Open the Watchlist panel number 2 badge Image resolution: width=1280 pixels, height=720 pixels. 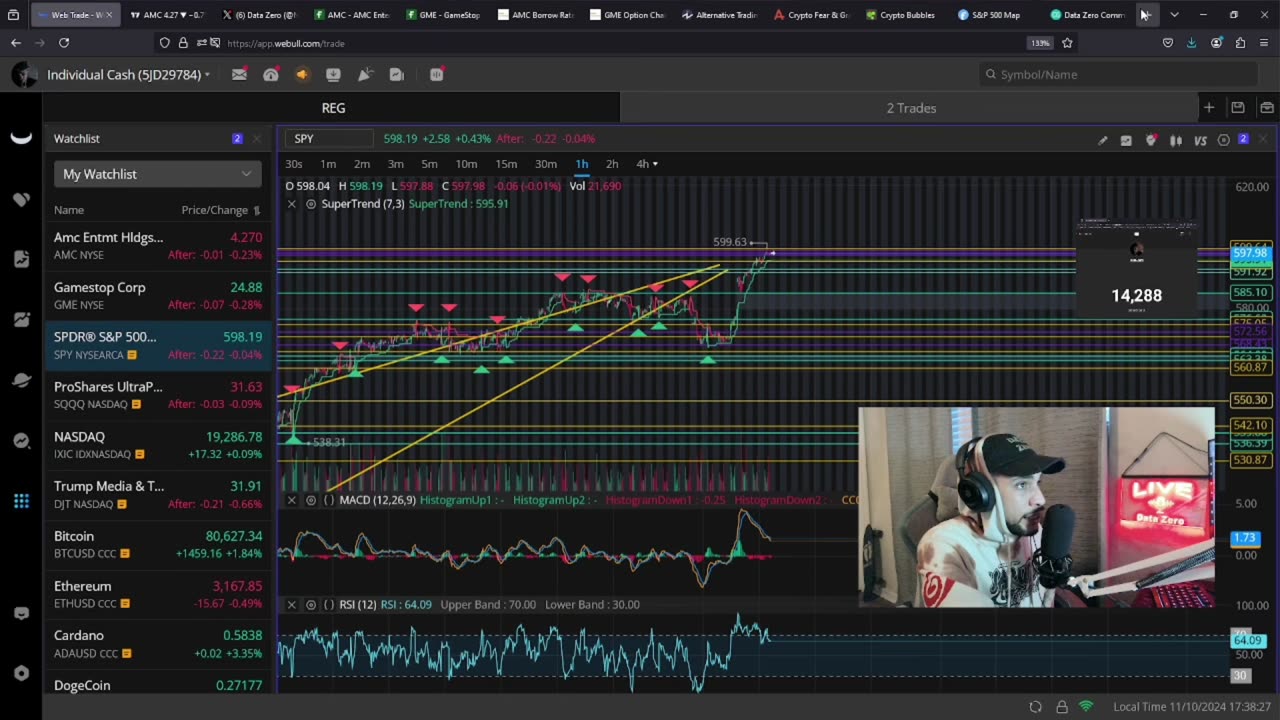237,139
